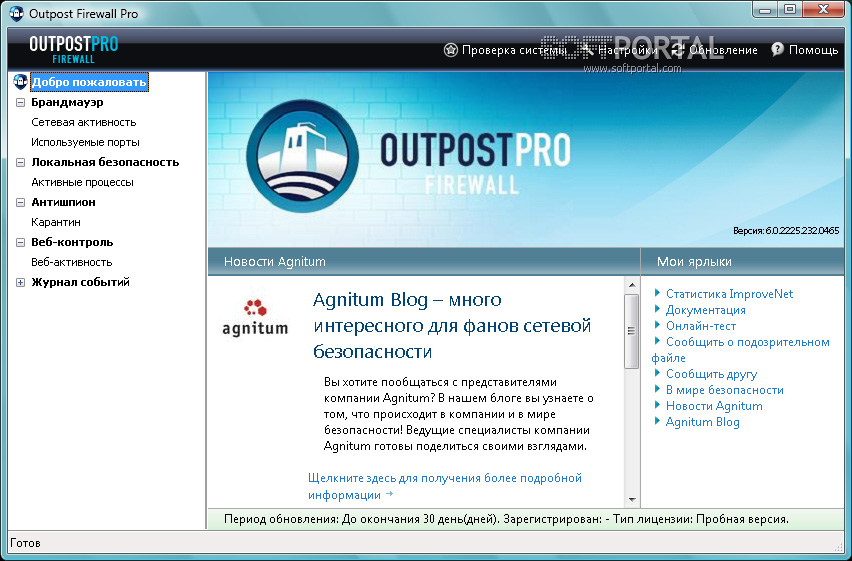Click the arrow bullet beside Документация
Viewport: 852px width, 561px height.
coord(657,309)
